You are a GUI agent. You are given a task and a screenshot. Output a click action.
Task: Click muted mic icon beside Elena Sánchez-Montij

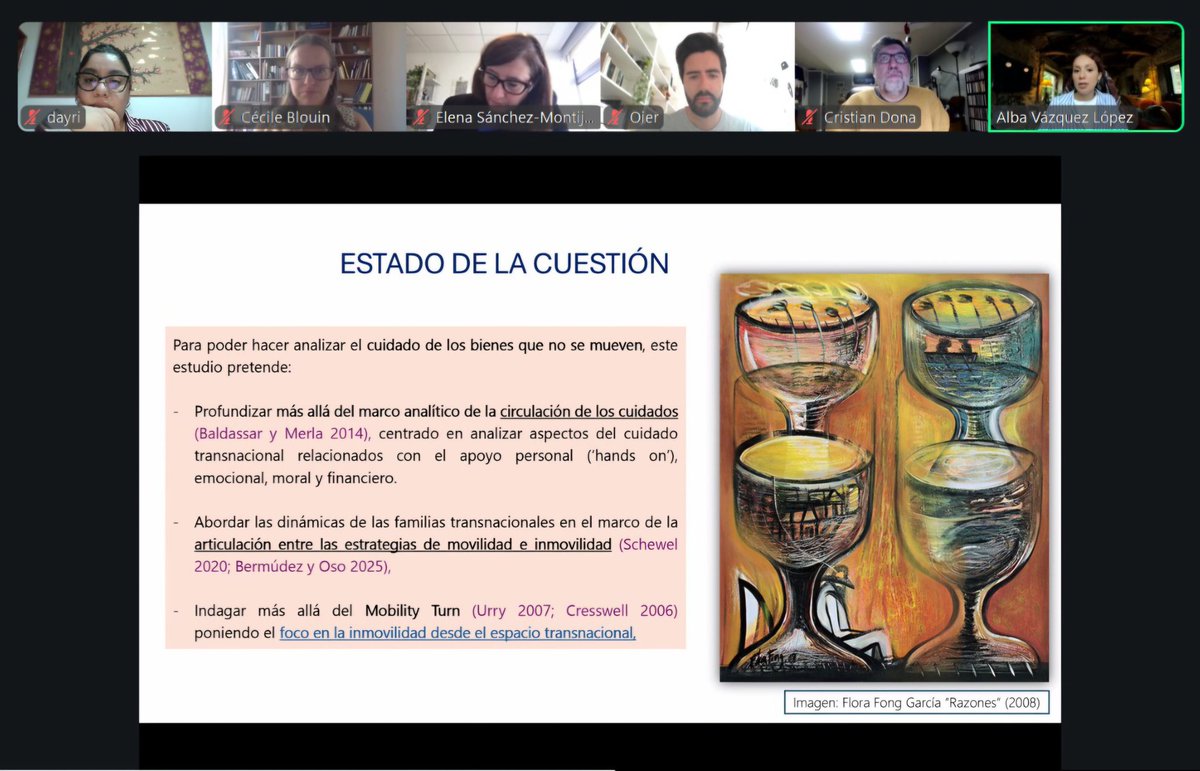pyautogui.click(x=422, y=117)
